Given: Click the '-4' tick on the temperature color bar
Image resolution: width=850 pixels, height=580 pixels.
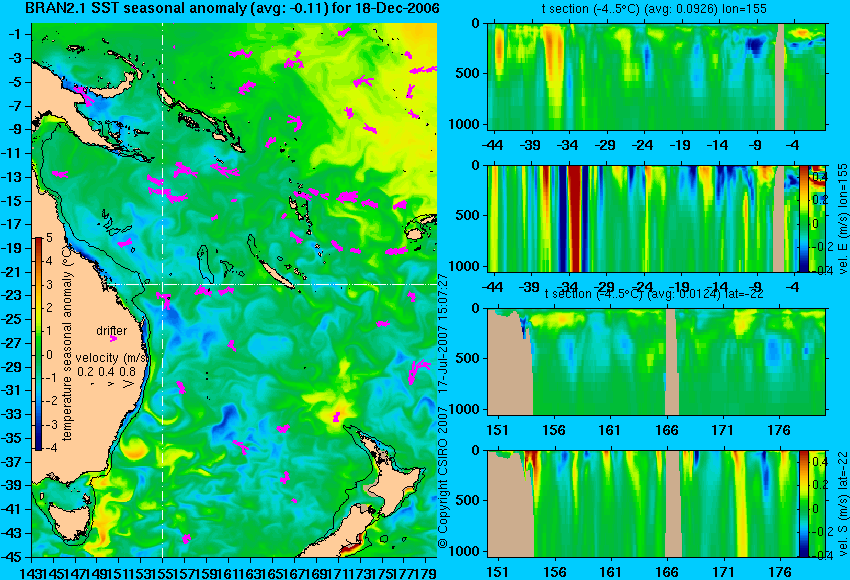Looking at the screenshot, I should click(x=49, y=448).
